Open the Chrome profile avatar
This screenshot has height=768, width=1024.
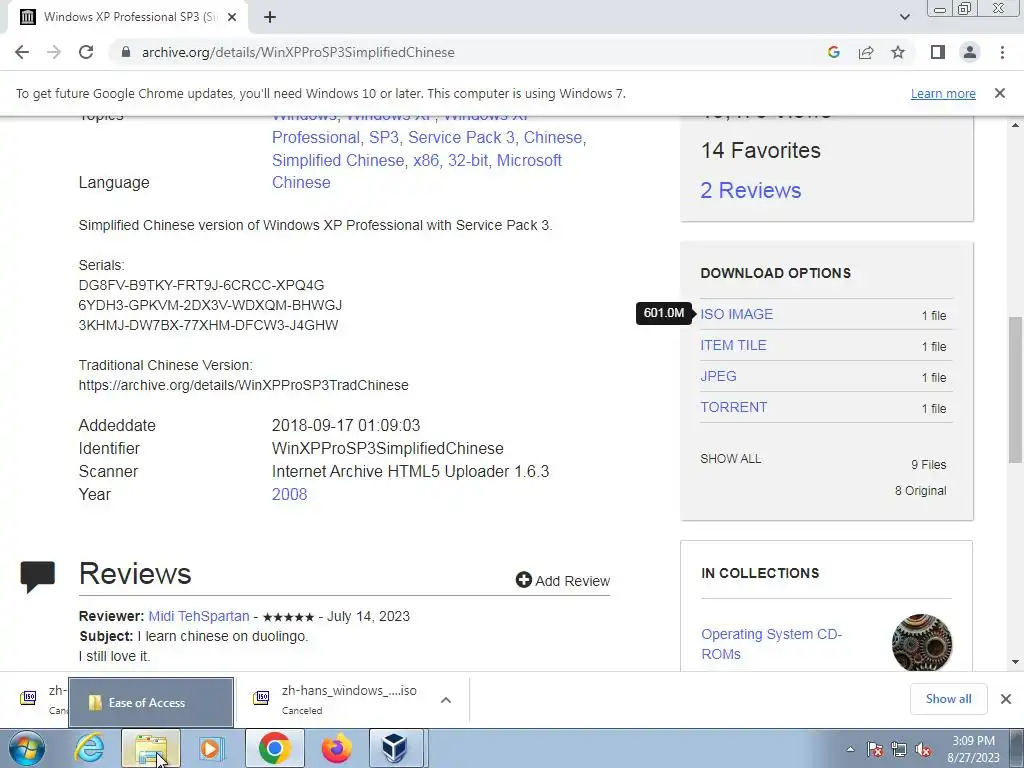pyautogui.click(x=970, y=52)
